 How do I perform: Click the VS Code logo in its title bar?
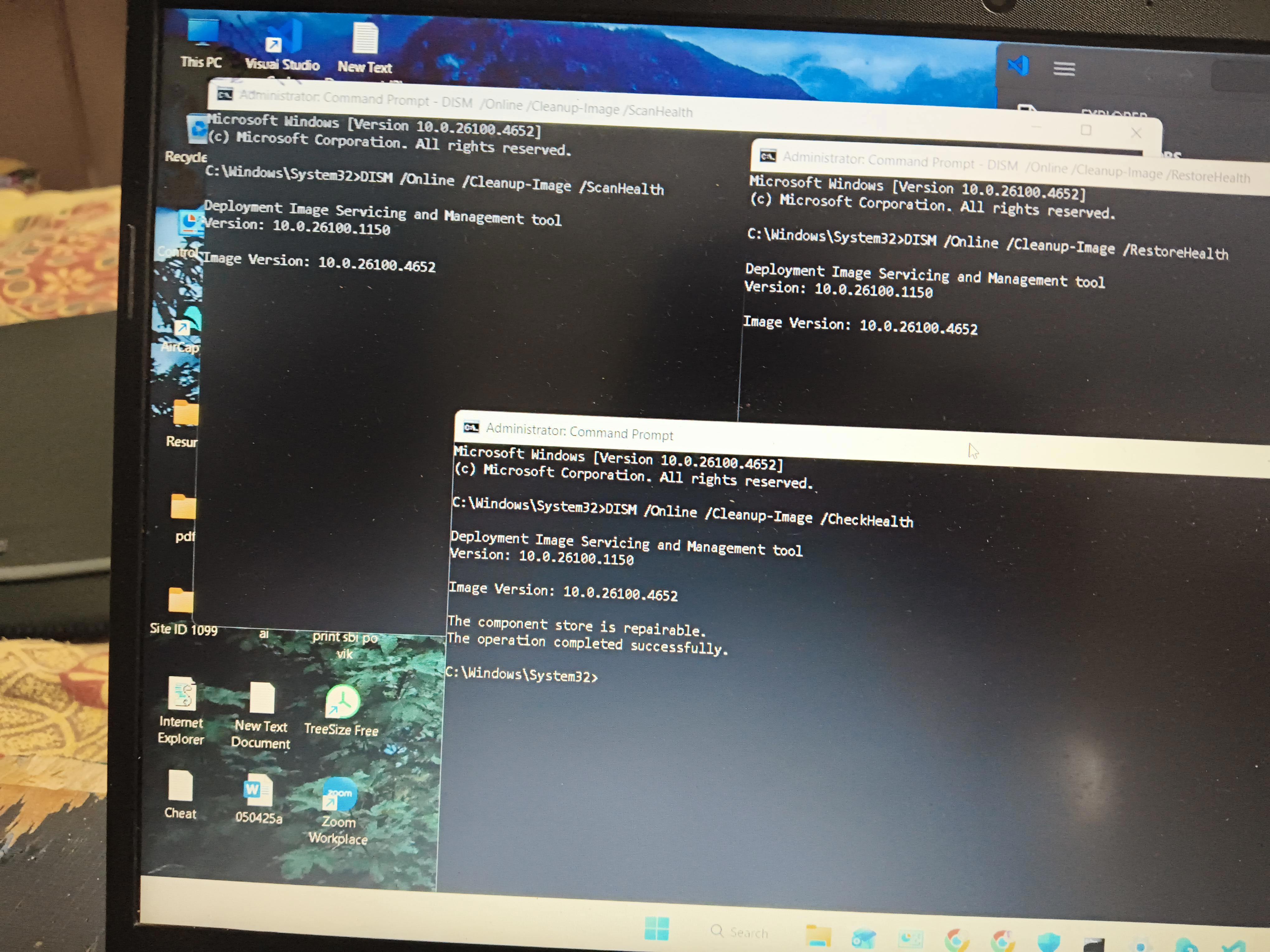point(1018,65)
